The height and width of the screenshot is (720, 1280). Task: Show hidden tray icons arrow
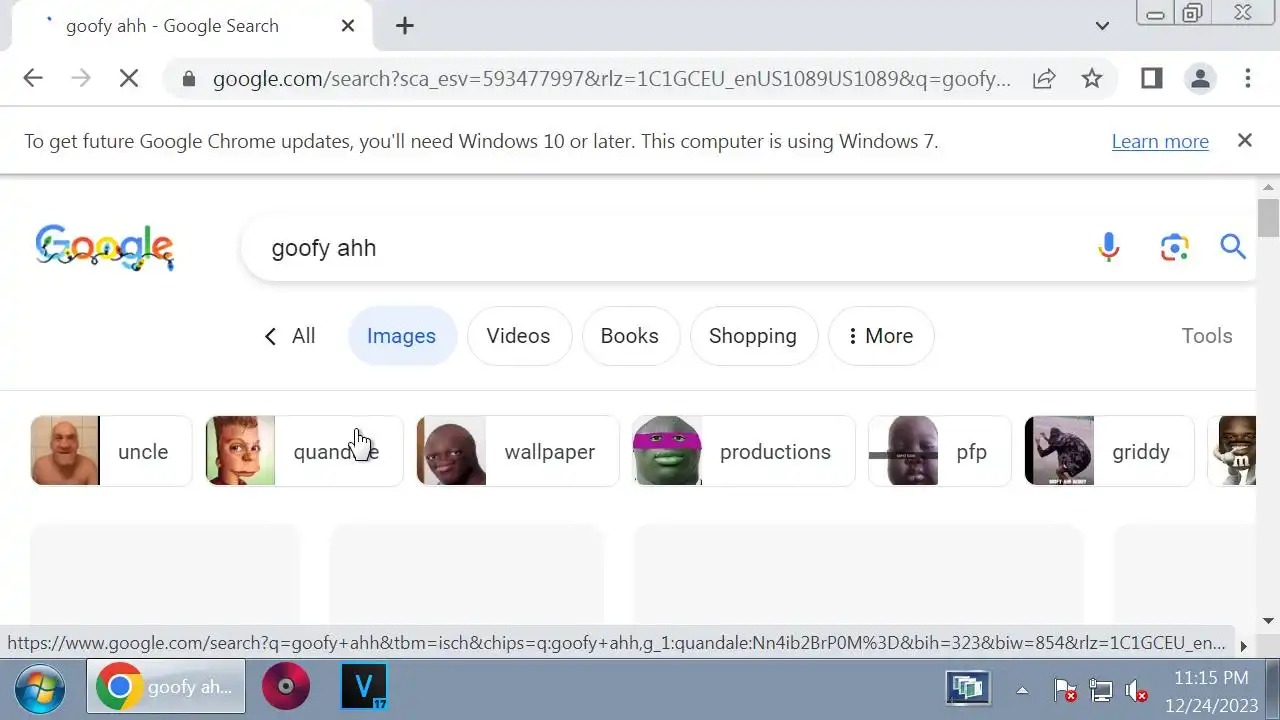pos(1022,690)
